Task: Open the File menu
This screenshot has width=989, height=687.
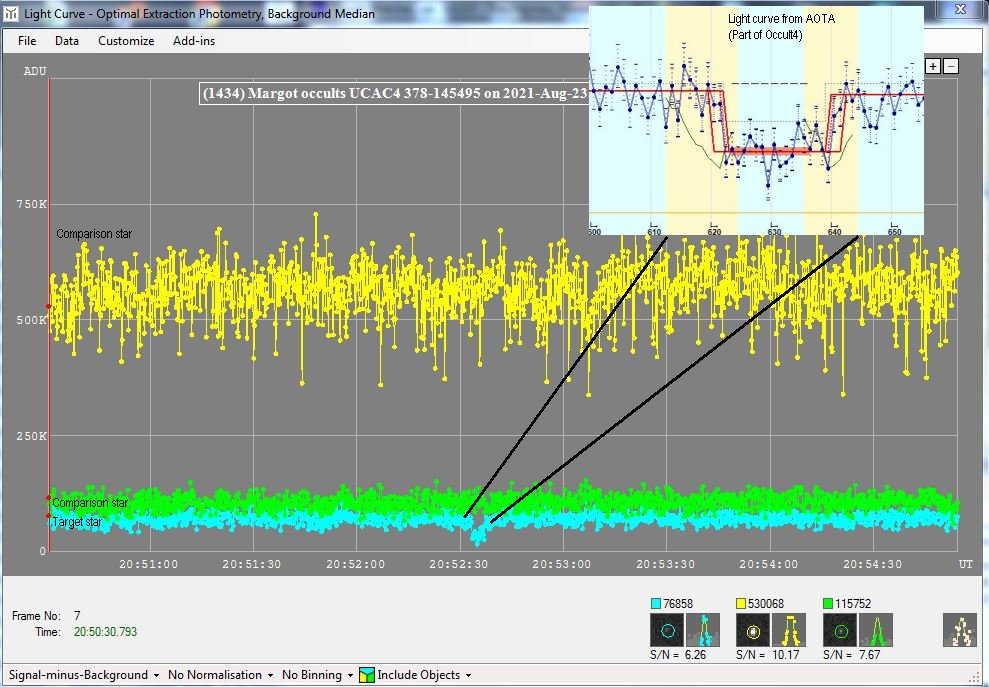Action: pos(27,41)
